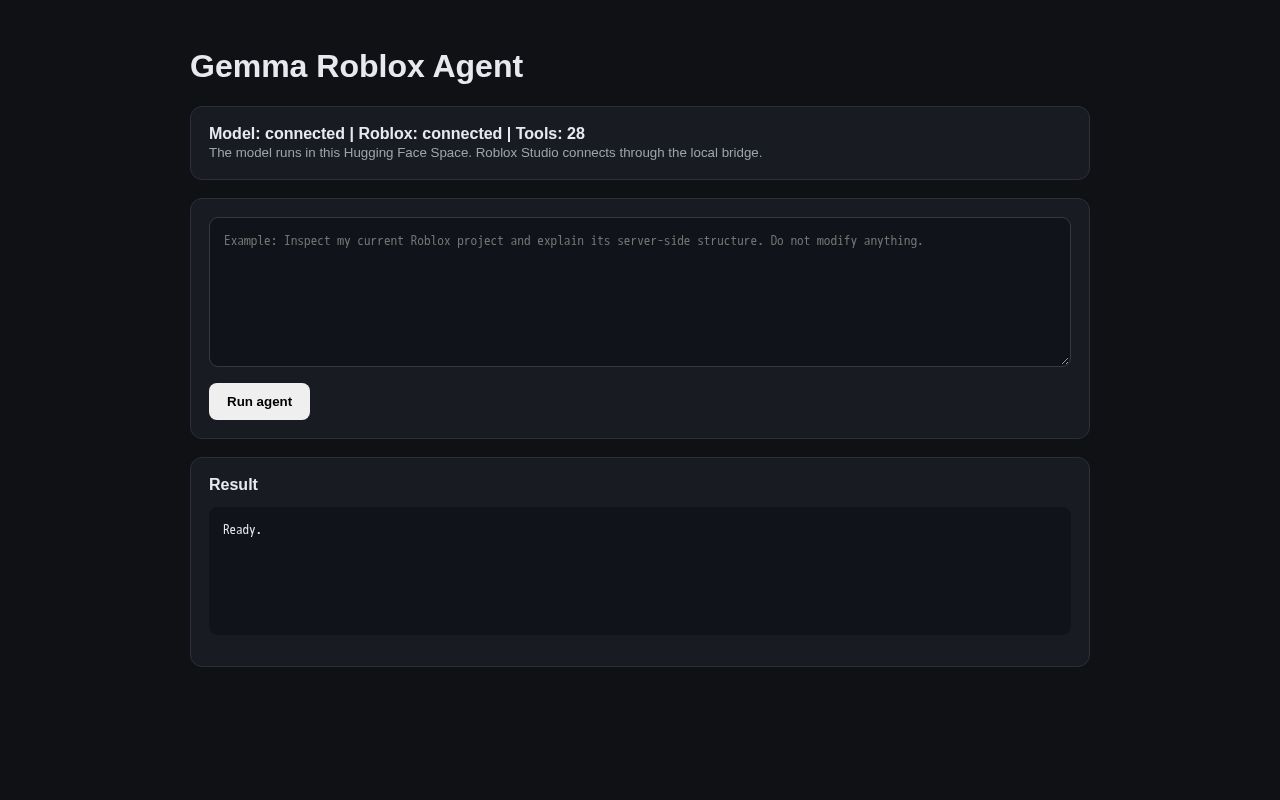Click the 'Ready.' output text

[x=242, y=530]
